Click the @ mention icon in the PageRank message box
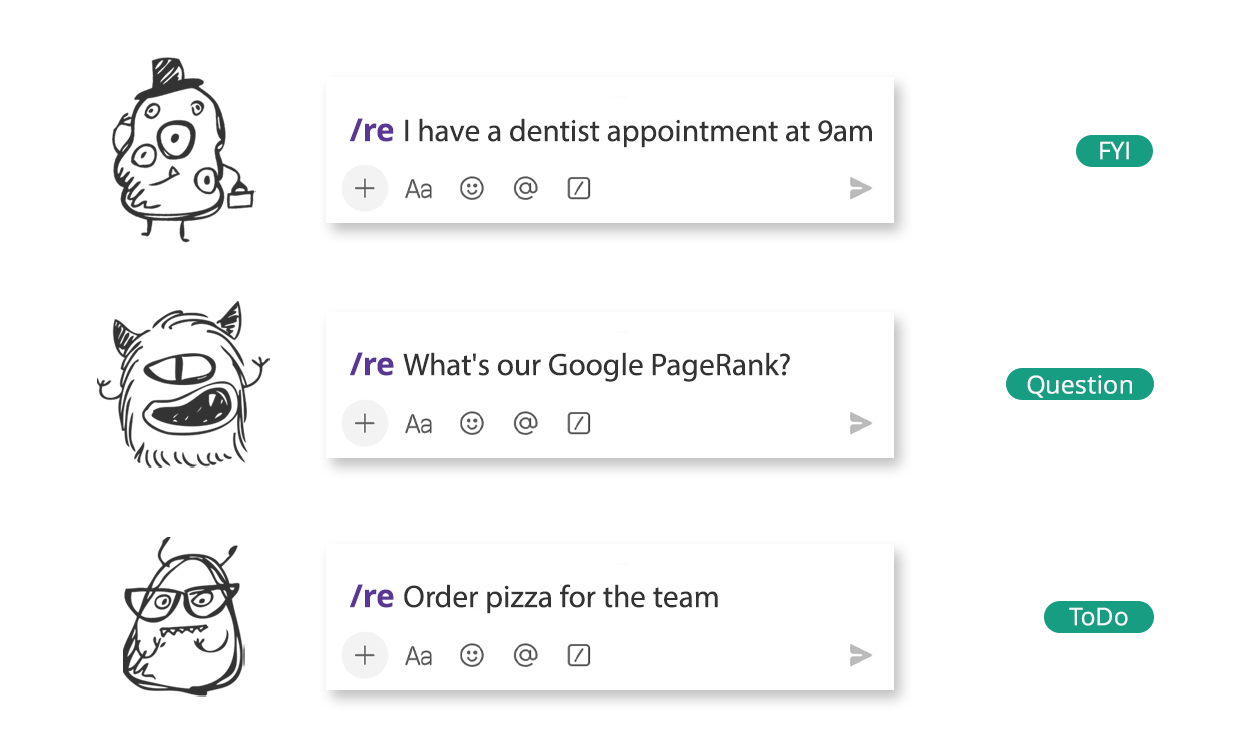The image size is (1250, 754). pyautogui.click(x=525, y=423)
